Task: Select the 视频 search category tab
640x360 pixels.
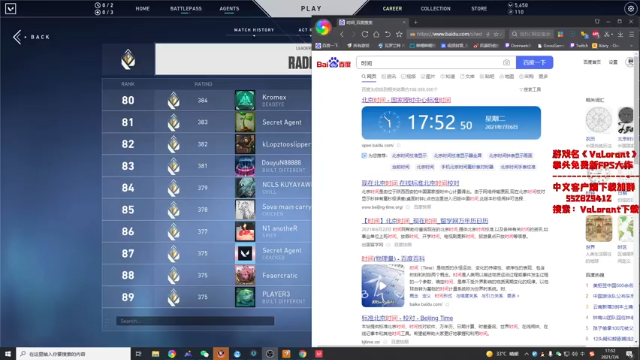Action: point(408,77)
